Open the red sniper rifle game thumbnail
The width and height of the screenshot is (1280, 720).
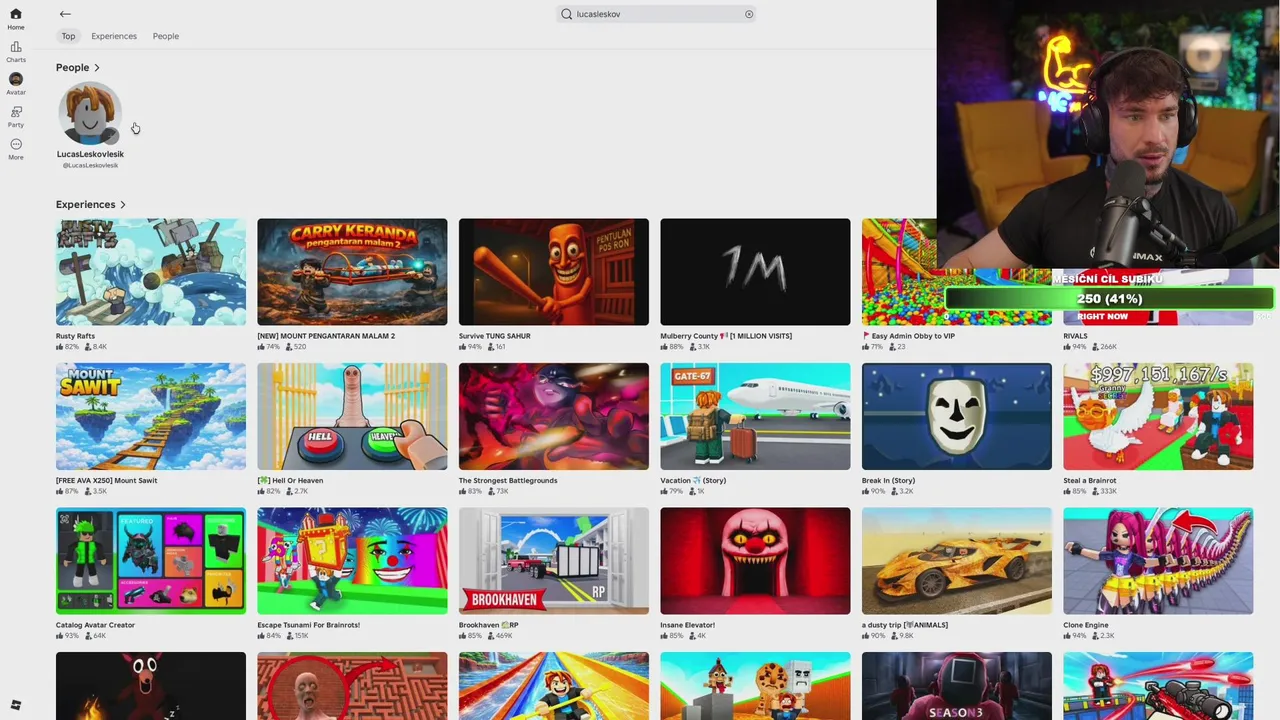(1158, 686)
